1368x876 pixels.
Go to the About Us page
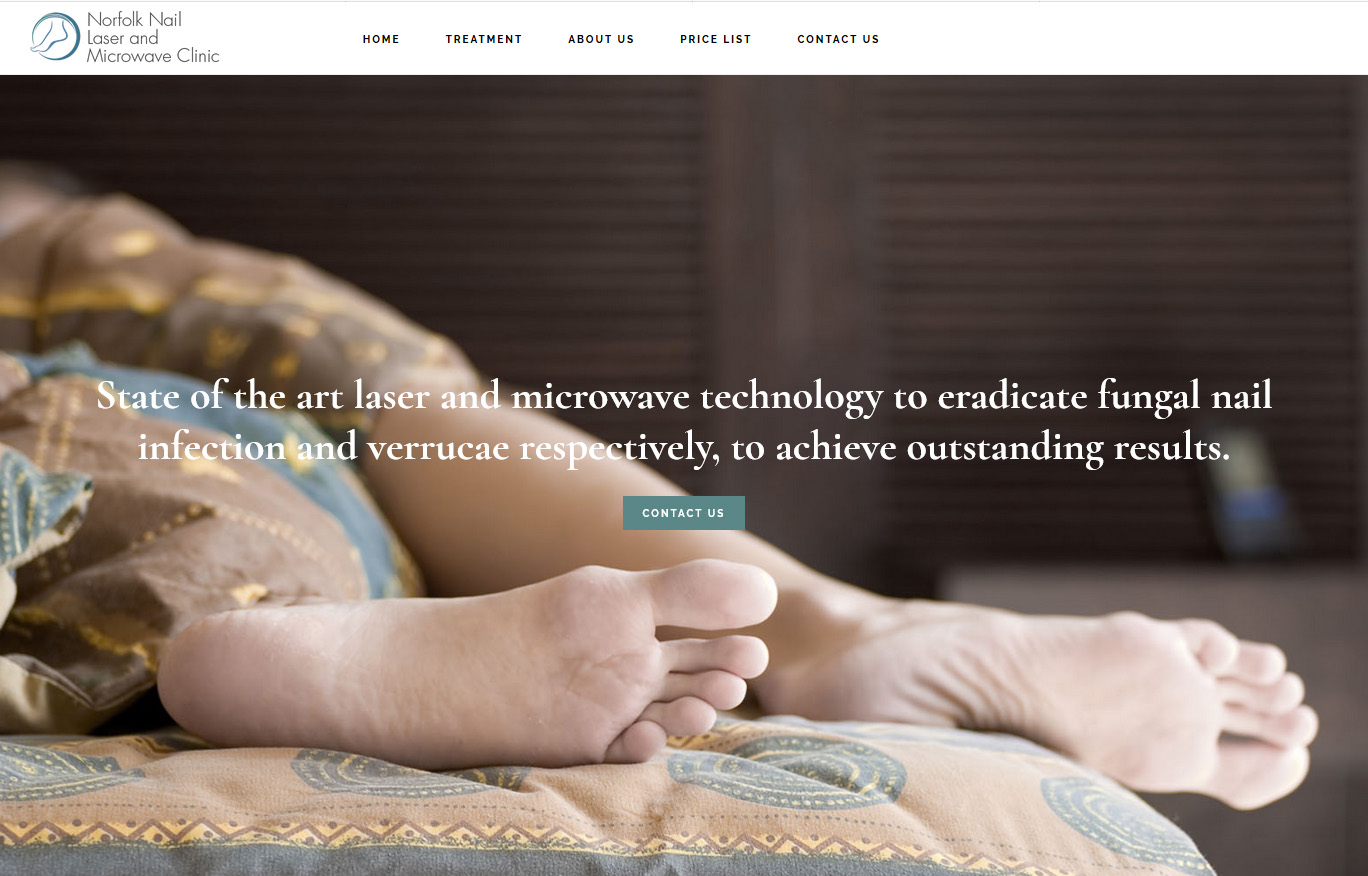pos(601,39)
